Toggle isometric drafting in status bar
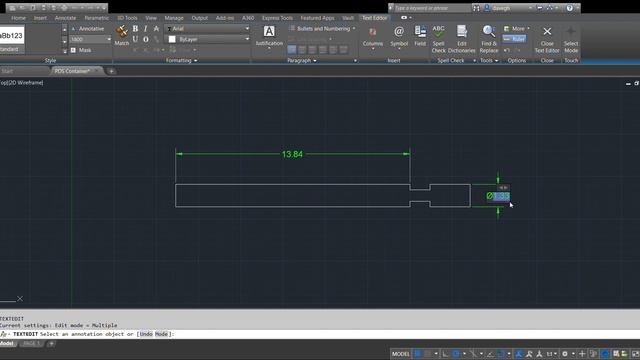Screen dimensions: 640x360 pos(473,353)
